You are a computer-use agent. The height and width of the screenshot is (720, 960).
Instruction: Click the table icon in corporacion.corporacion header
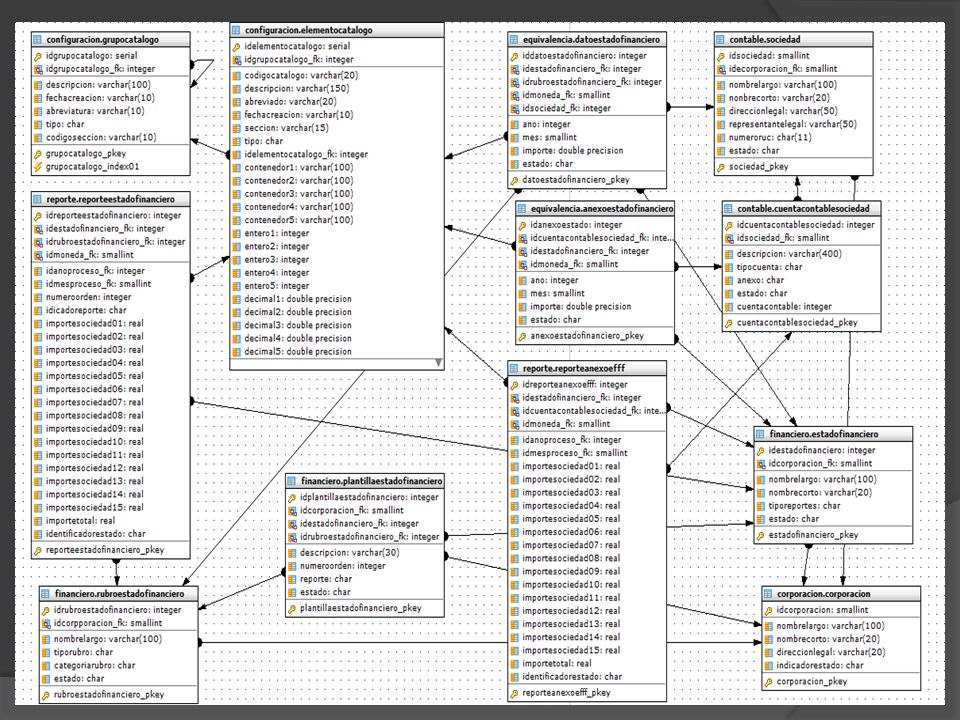[x=768, y=594]
